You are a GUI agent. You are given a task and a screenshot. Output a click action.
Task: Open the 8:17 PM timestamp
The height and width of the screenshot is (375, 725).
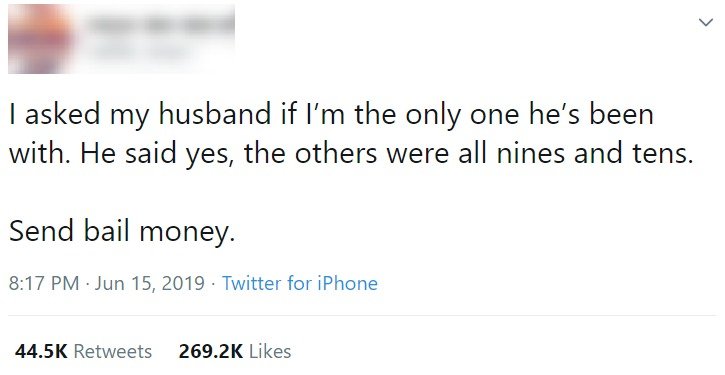click(44, 283)
